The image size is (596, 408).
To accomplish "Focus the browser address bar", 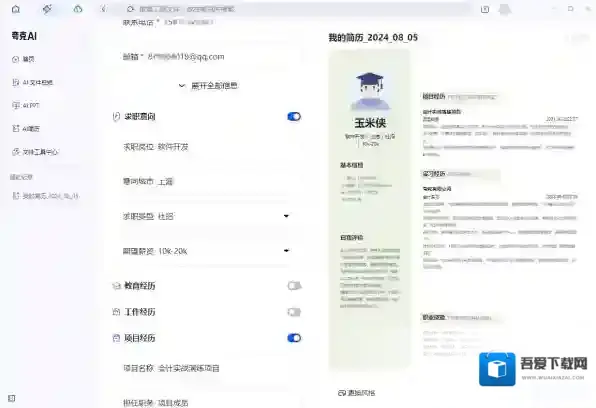I will [x=296, y=9].
